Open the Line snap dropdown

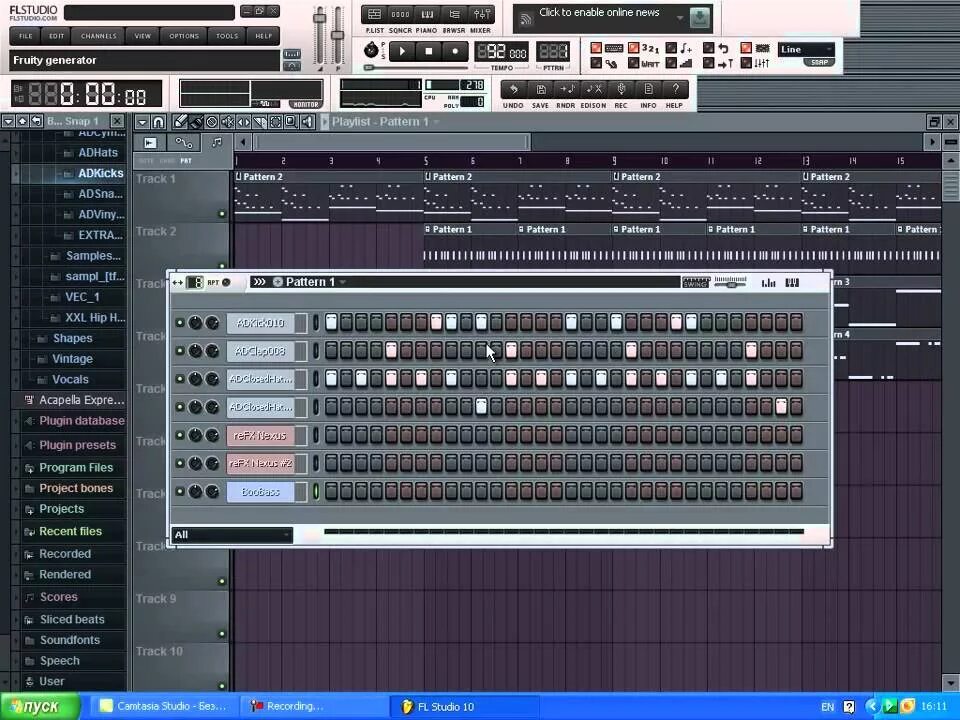tap(806, 50)
